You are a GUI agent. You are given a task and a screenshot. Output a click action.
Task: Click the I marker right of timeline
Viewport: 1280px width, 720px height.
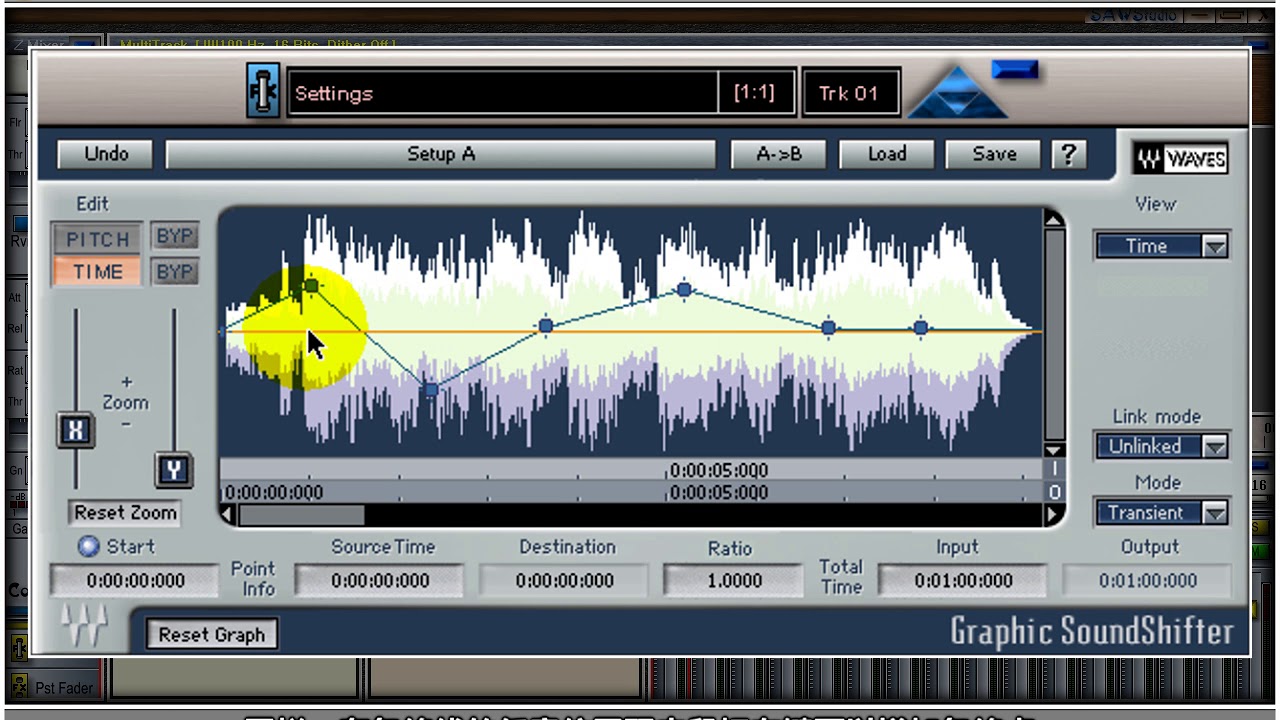click(1053, 470)
